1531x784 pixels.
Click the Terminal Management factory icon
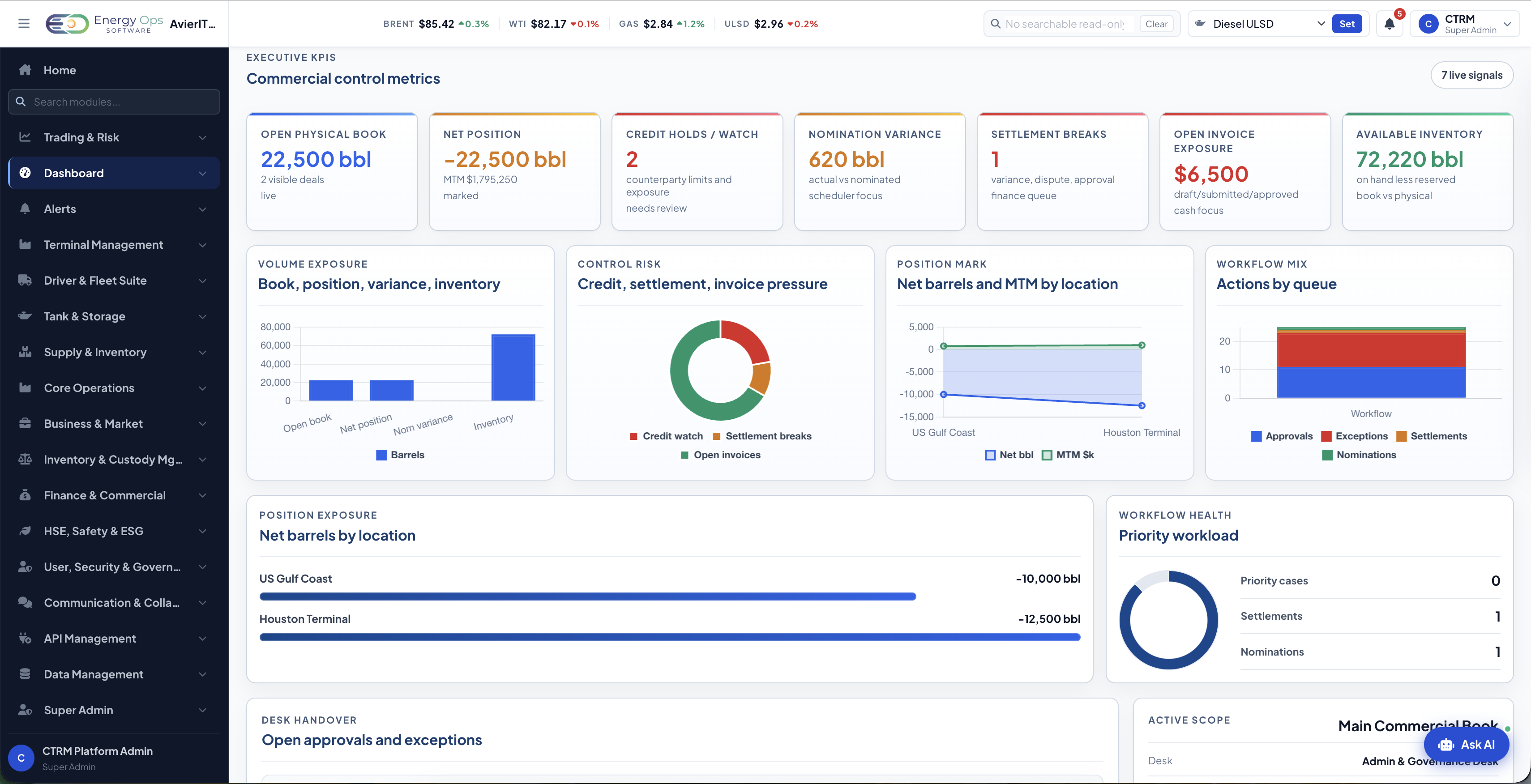coord(25,245)
